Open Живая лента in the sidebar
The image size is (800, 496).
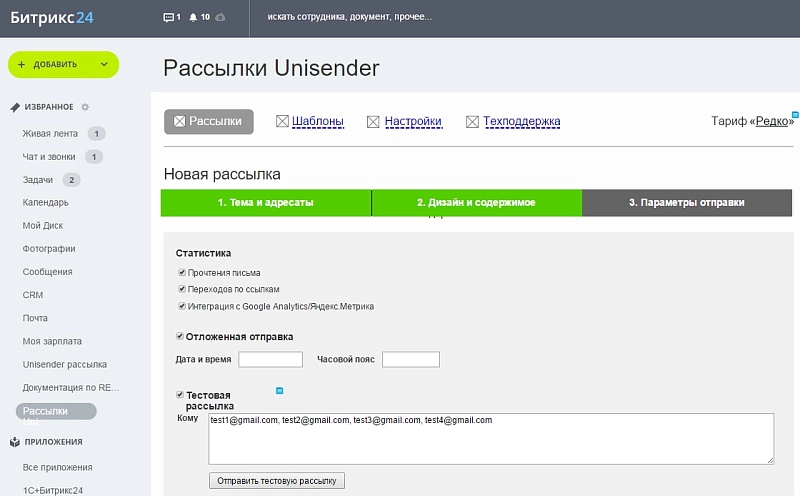coord(50,133)
